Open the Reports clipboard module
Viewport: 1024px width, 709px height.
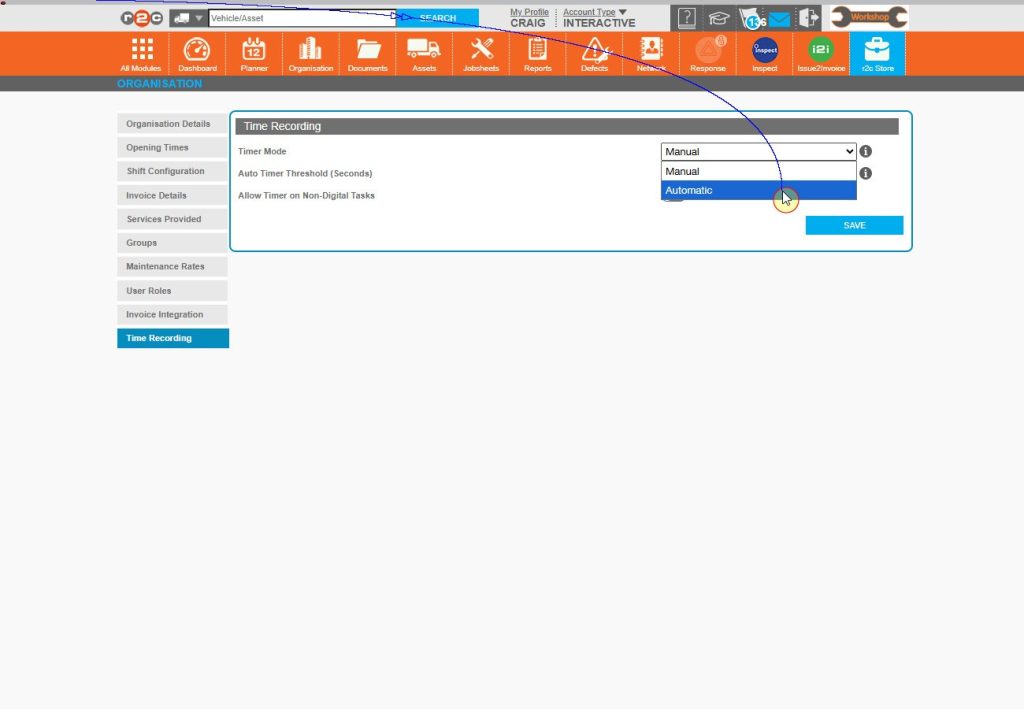tap(537, 54)
